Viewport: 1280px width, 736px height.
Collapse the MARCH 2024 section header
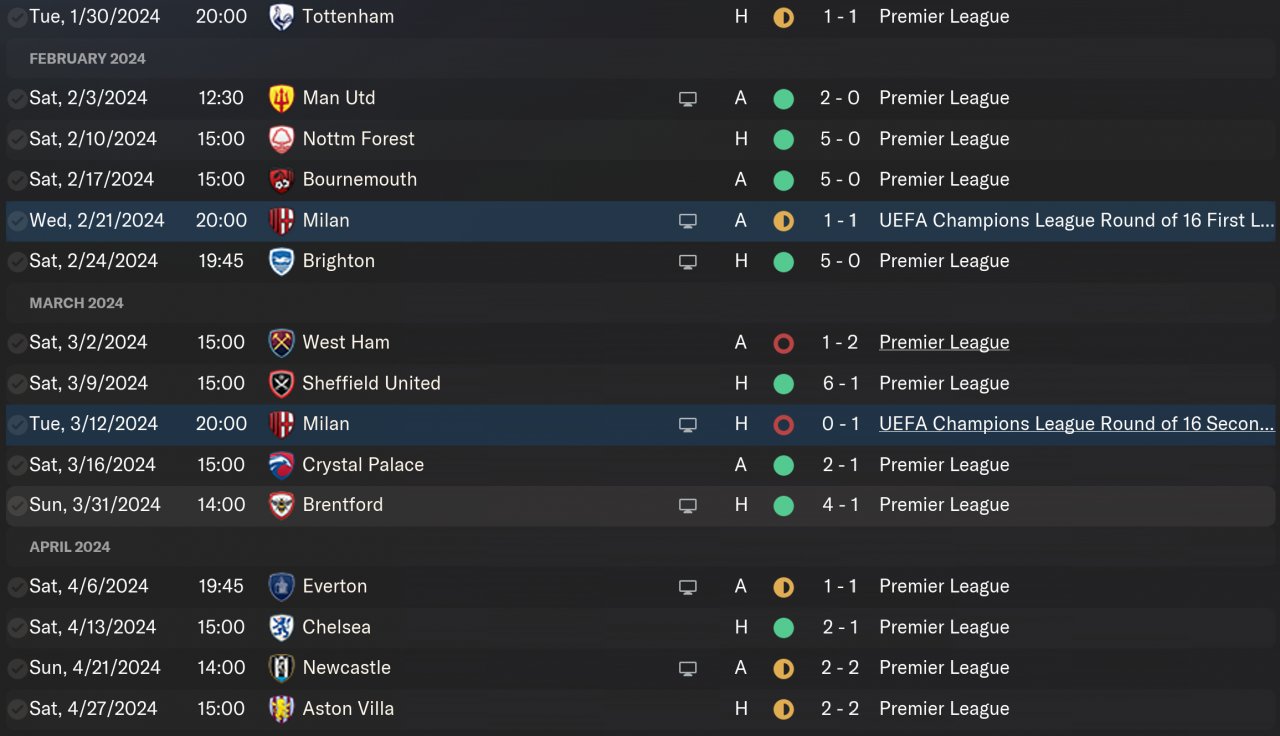(76, 303)
